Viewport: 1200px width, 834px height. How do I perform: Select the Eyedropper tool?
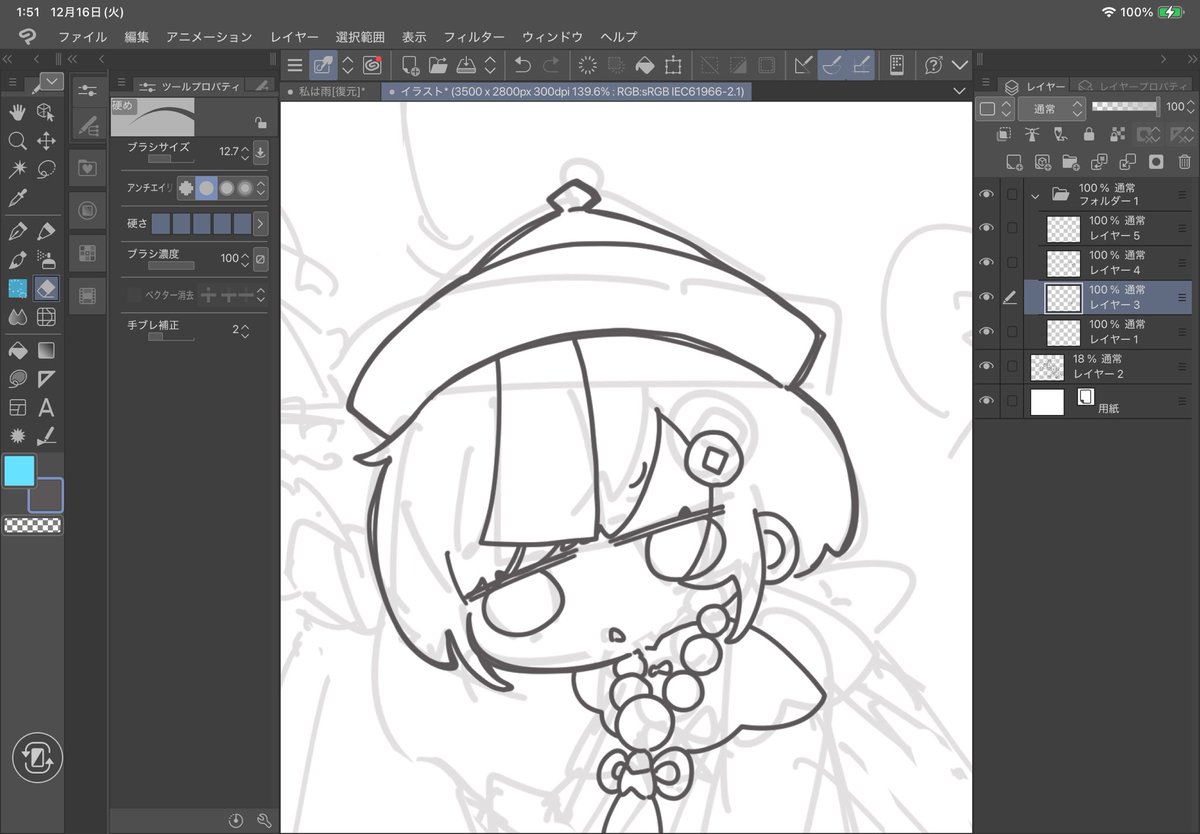[x=17, y=198]
